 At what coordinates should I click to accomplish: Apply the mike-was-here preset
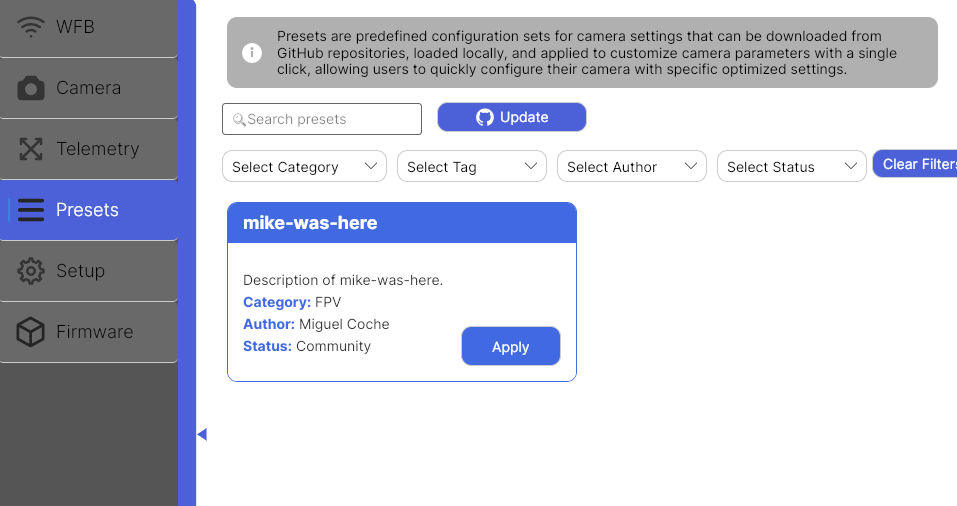[511, 346]
